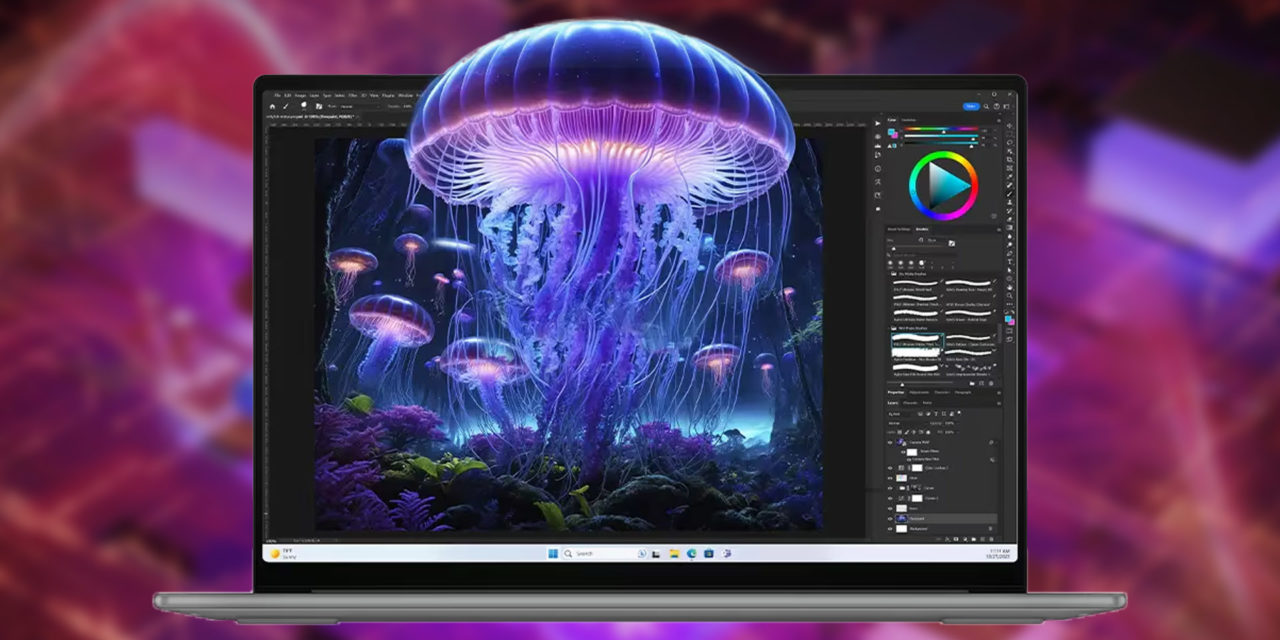Open brush settings folder icon in options bar
This screenshot has height=640, width=1280.
click(x=319, y=106)
